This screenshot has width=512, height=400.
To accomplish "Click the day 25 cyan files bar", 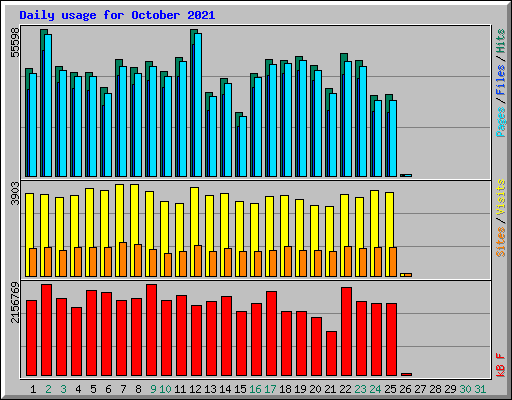I will (393, 138).
